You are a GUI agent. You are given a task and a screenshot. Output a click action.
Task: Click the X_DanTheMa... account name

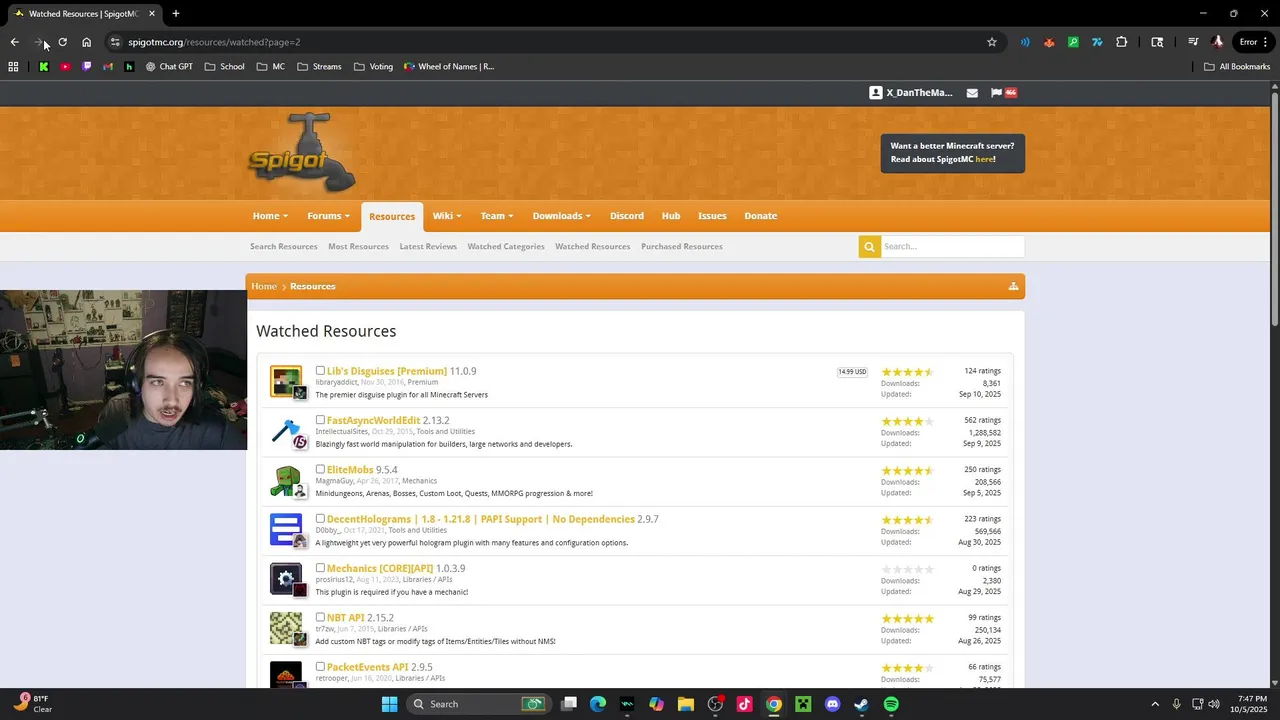[919, 93]
